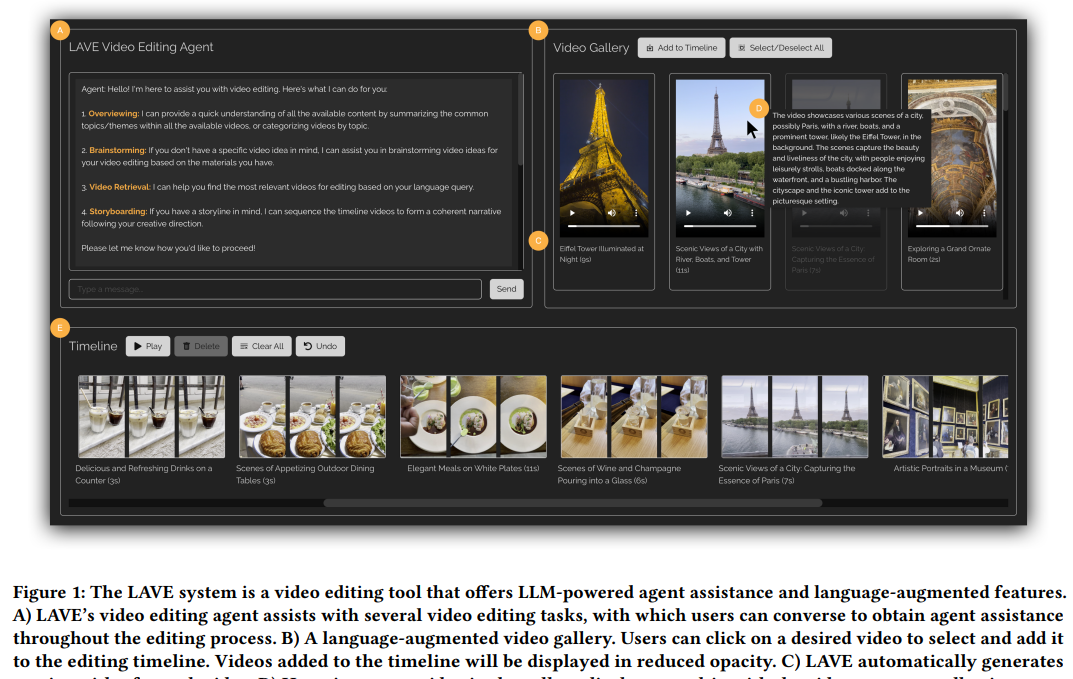Click the Delicious and Refreshing Drinks caption
Screen dimensions: 1073x679
coord(144,474)
